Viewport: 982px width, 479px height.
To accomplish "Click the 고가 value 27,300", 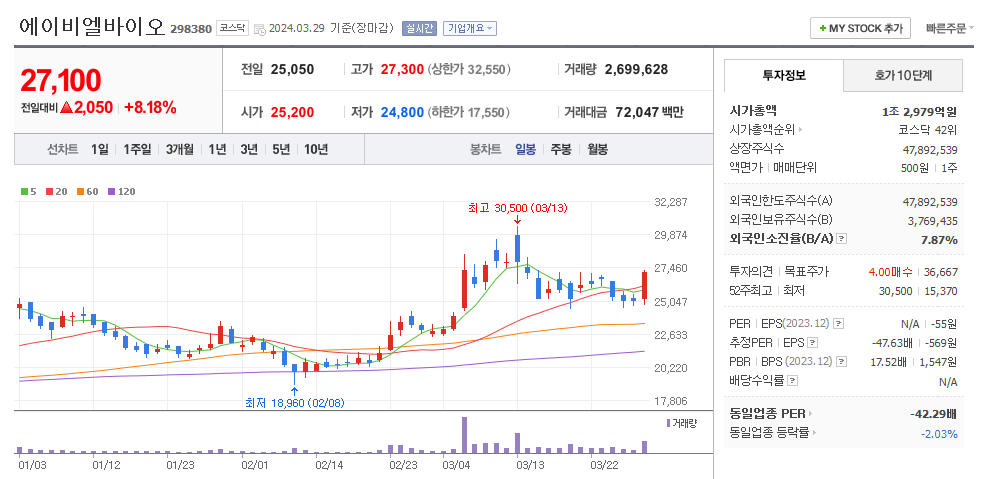I will [402, 70].
